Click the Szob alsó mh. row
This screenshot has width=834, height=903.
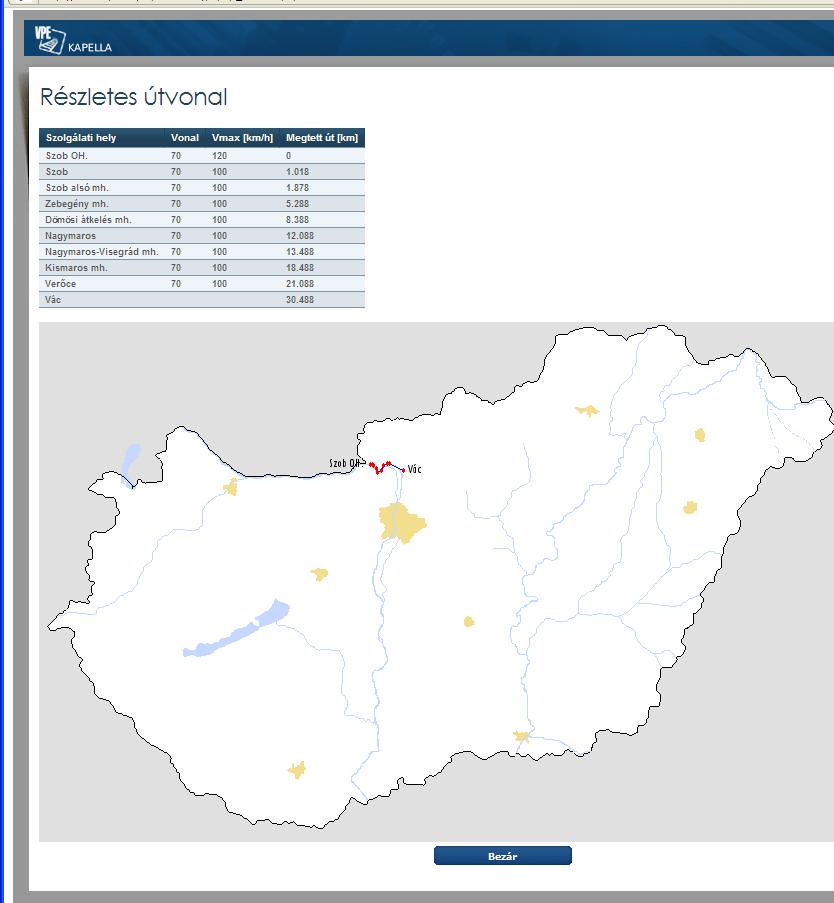202,188
